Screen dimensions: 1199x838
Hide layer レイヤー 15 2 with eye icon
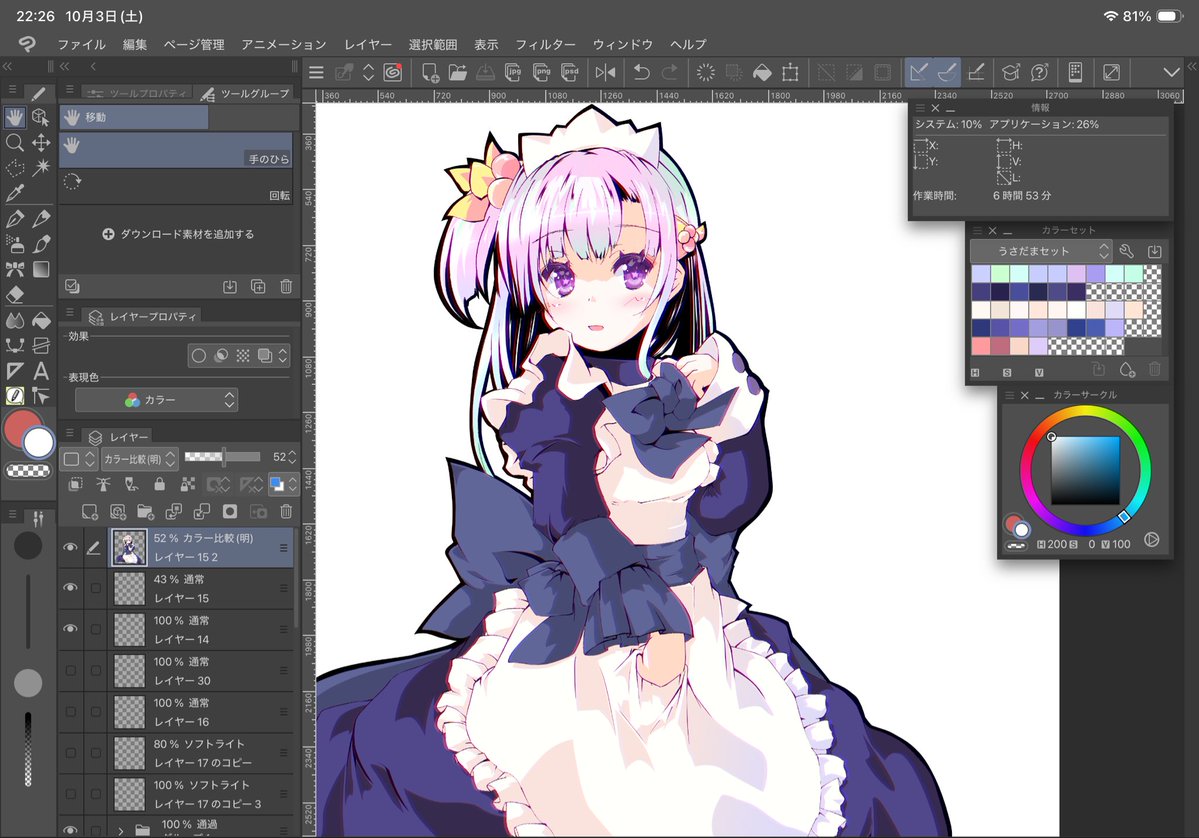coord(70,547)
